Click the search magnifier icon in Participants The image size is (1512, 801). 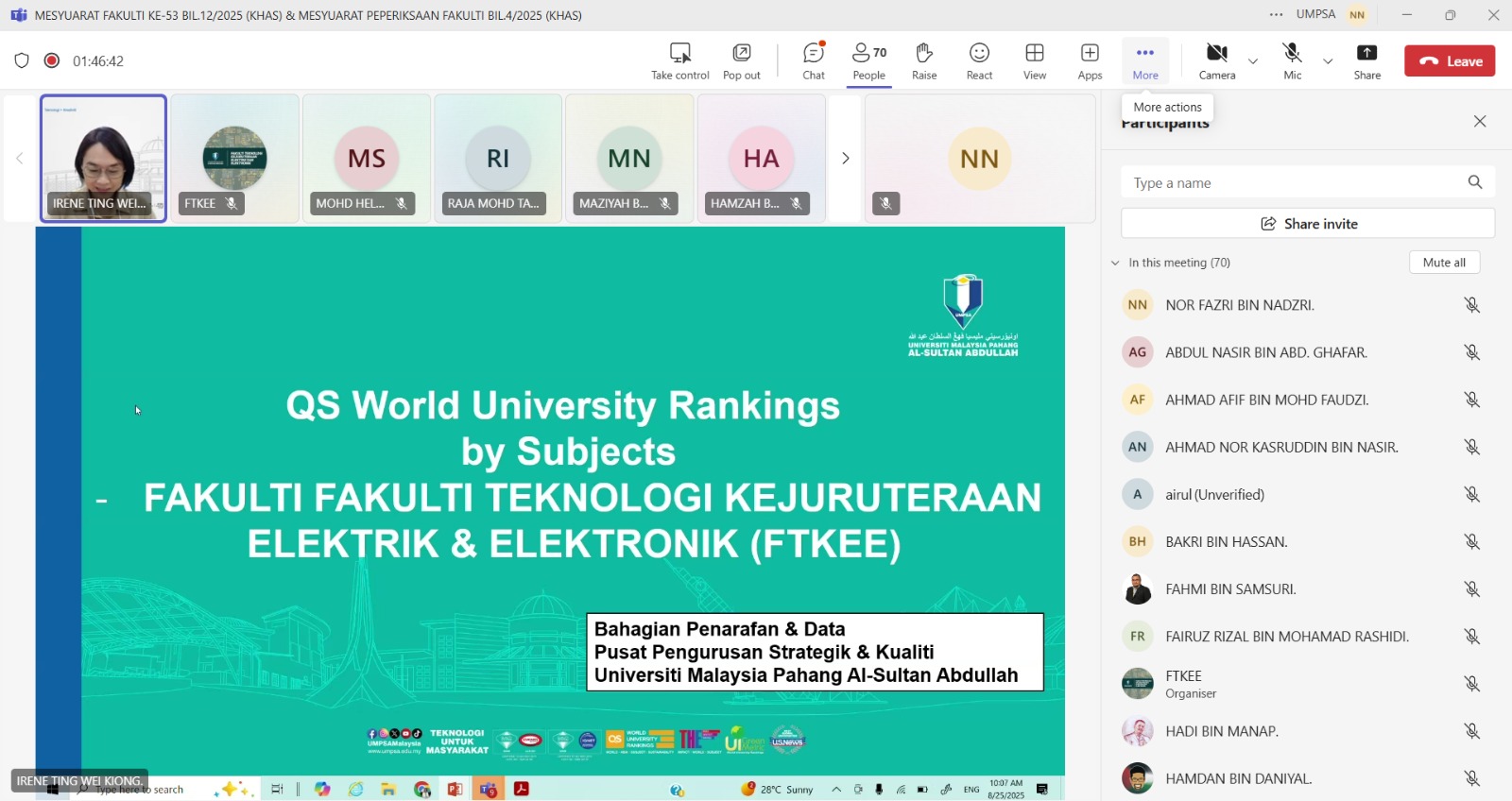(x=1475, y=182)
